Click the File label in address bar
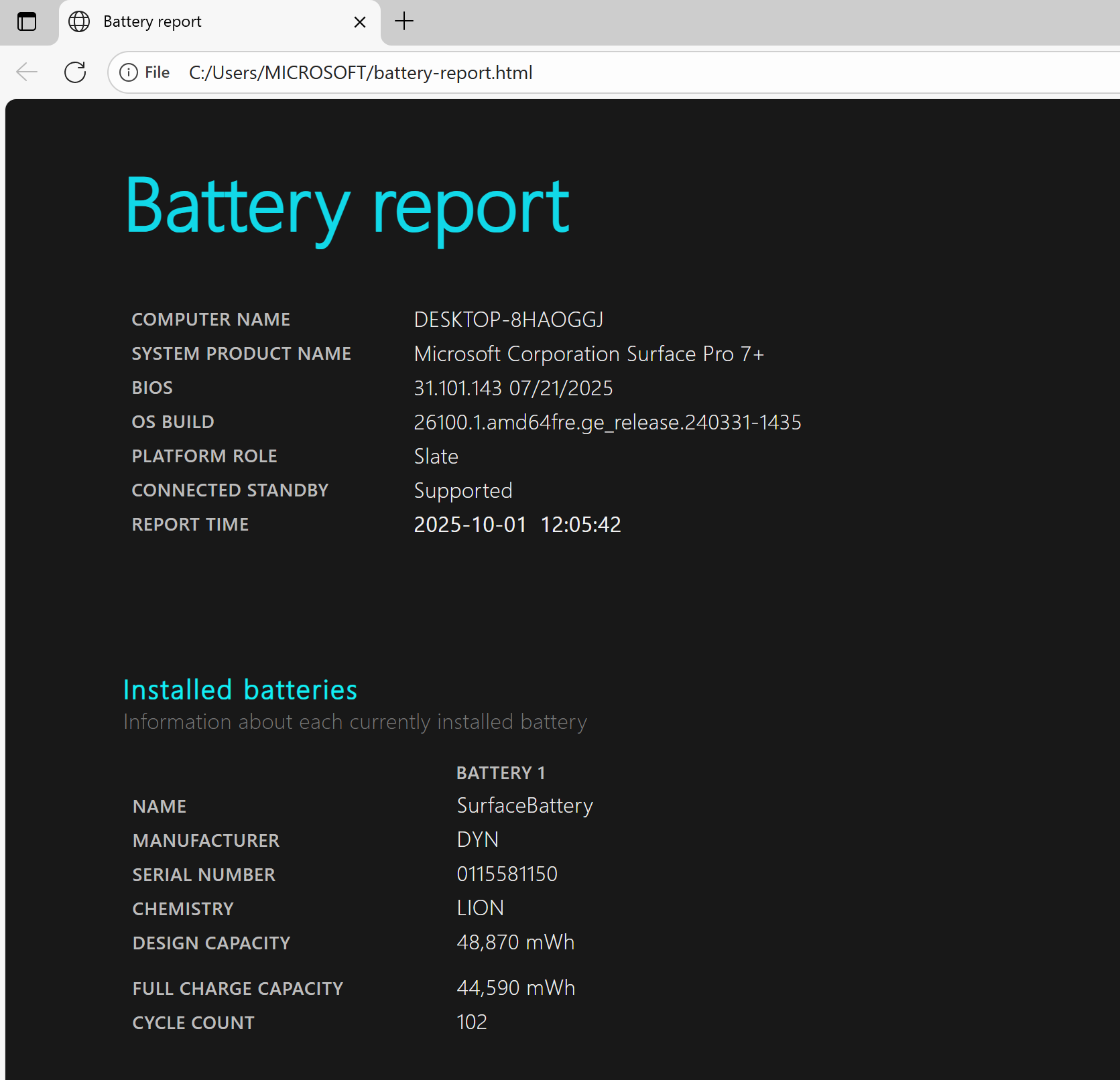The height and width of the screenshot is (1080, 1120). (x=157, y=72)
